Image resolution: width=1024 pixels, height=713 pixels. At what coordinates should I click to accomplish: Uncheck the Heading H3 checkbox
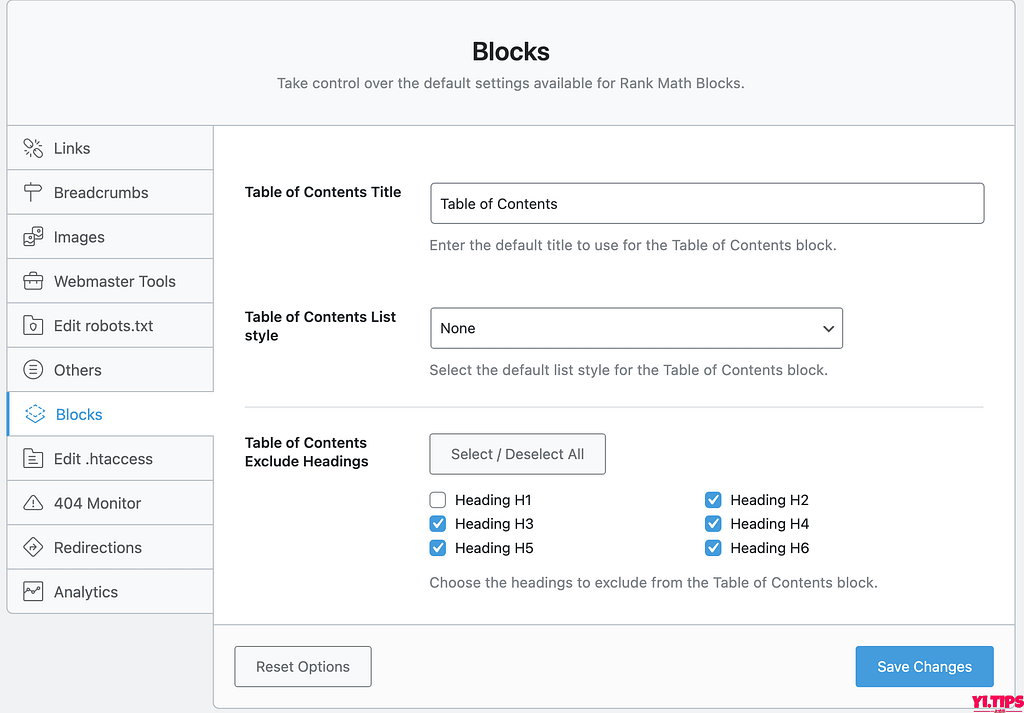click(438, 524)
